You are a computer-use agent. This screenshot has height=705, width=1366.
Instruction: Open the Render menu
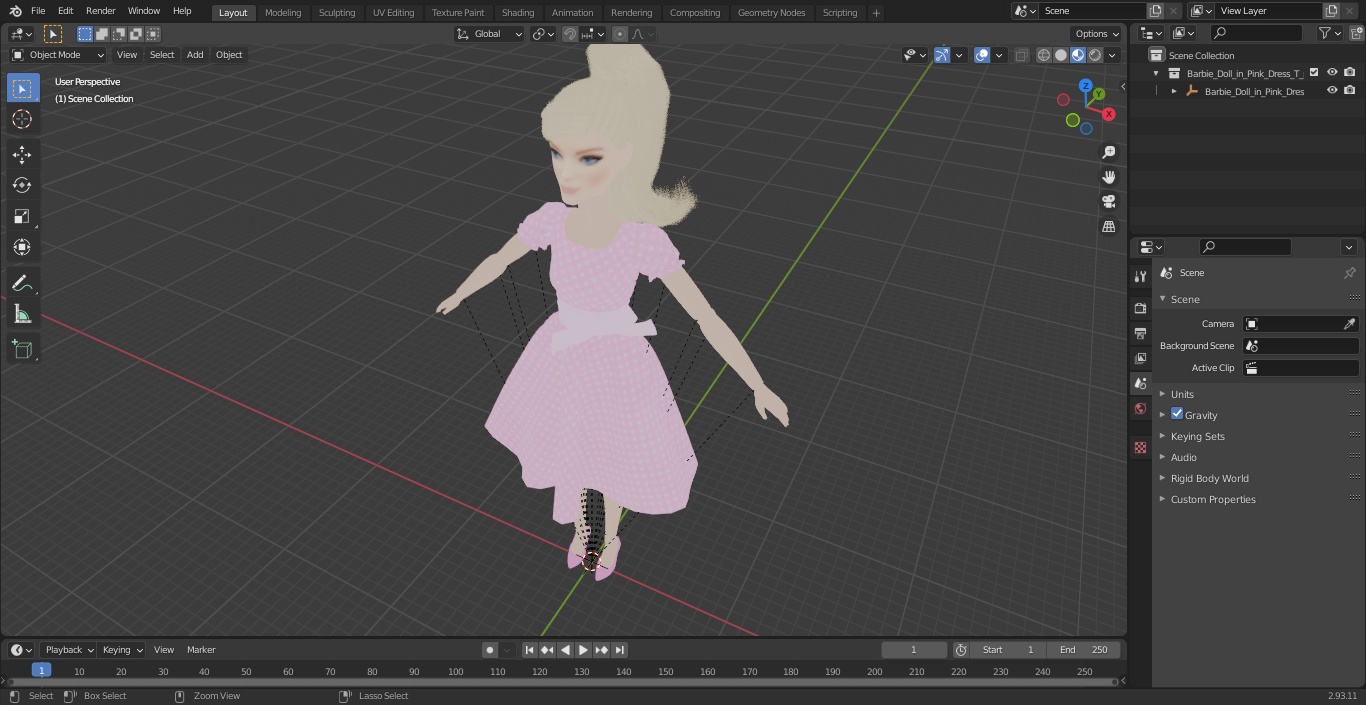pyautogui.click(x=100, y=11)
